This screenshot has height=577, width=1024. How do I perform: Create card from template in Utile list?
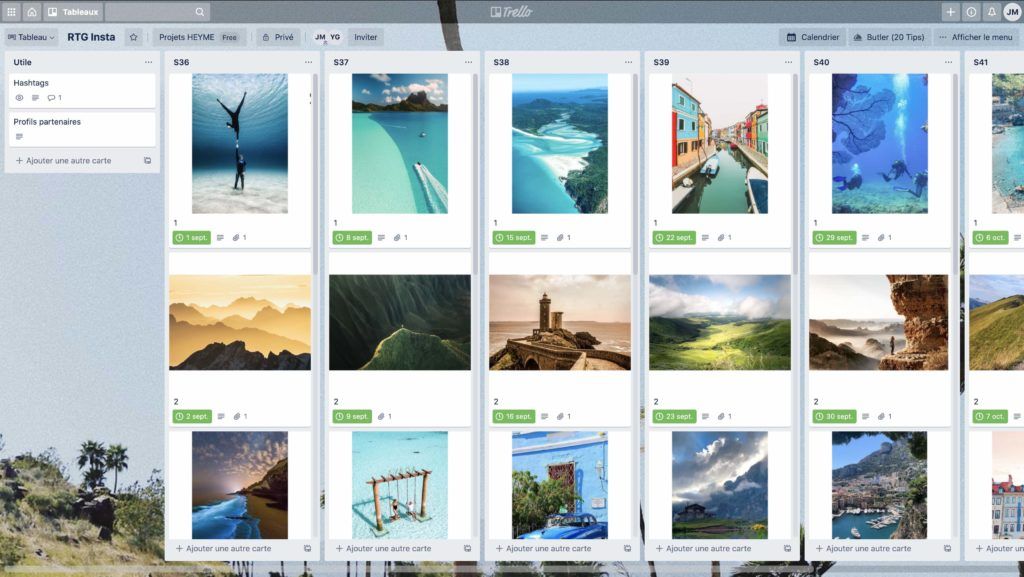(x=148, y=161)
